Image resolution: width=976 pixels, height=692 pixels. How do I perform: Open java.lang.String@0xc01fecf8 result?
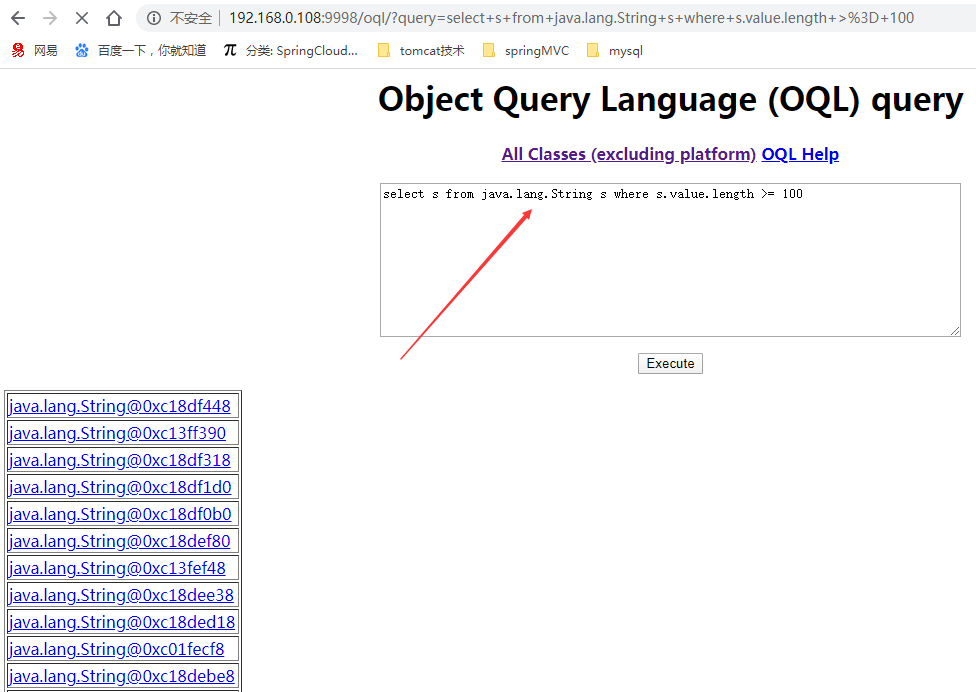[116, 649]
